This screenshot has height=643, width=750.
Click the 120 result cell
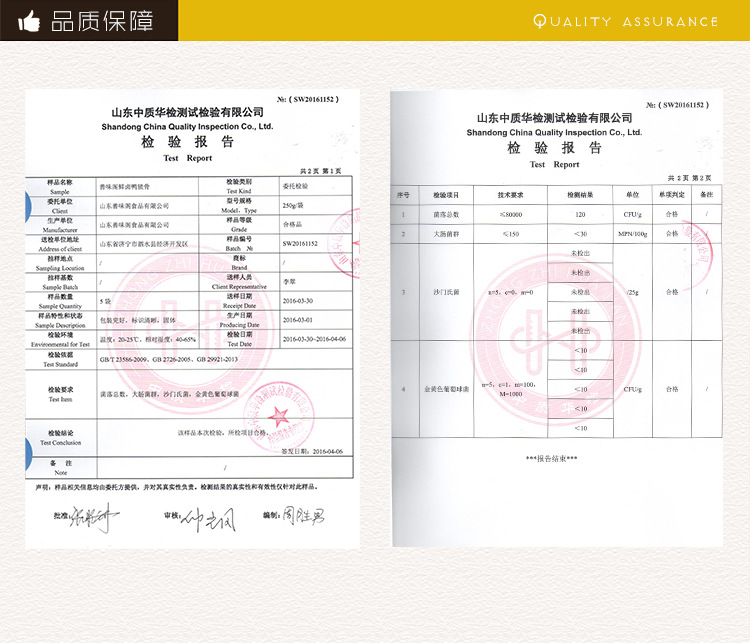pyautogui.click(x=580, y=214)
